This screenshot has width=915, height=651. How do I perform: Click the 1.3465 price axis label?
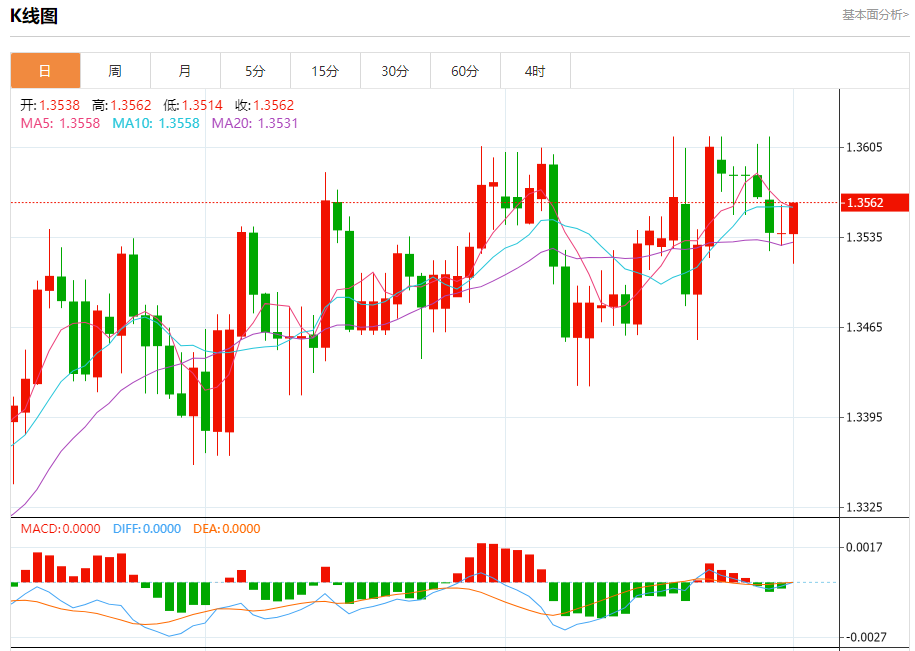[x=865, y=327]
